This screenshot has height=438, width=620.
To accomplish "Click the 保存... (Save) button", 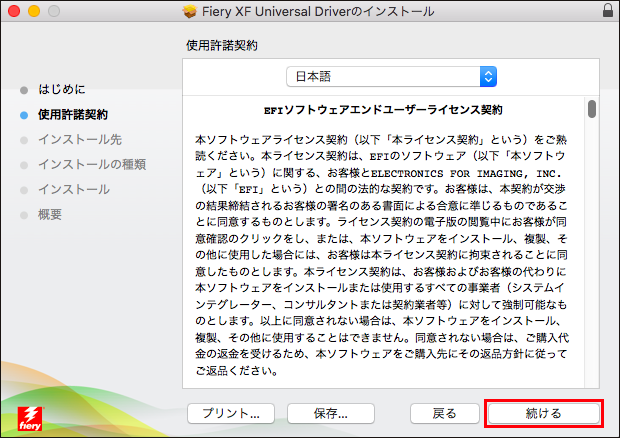I will [x=331, y=413].
